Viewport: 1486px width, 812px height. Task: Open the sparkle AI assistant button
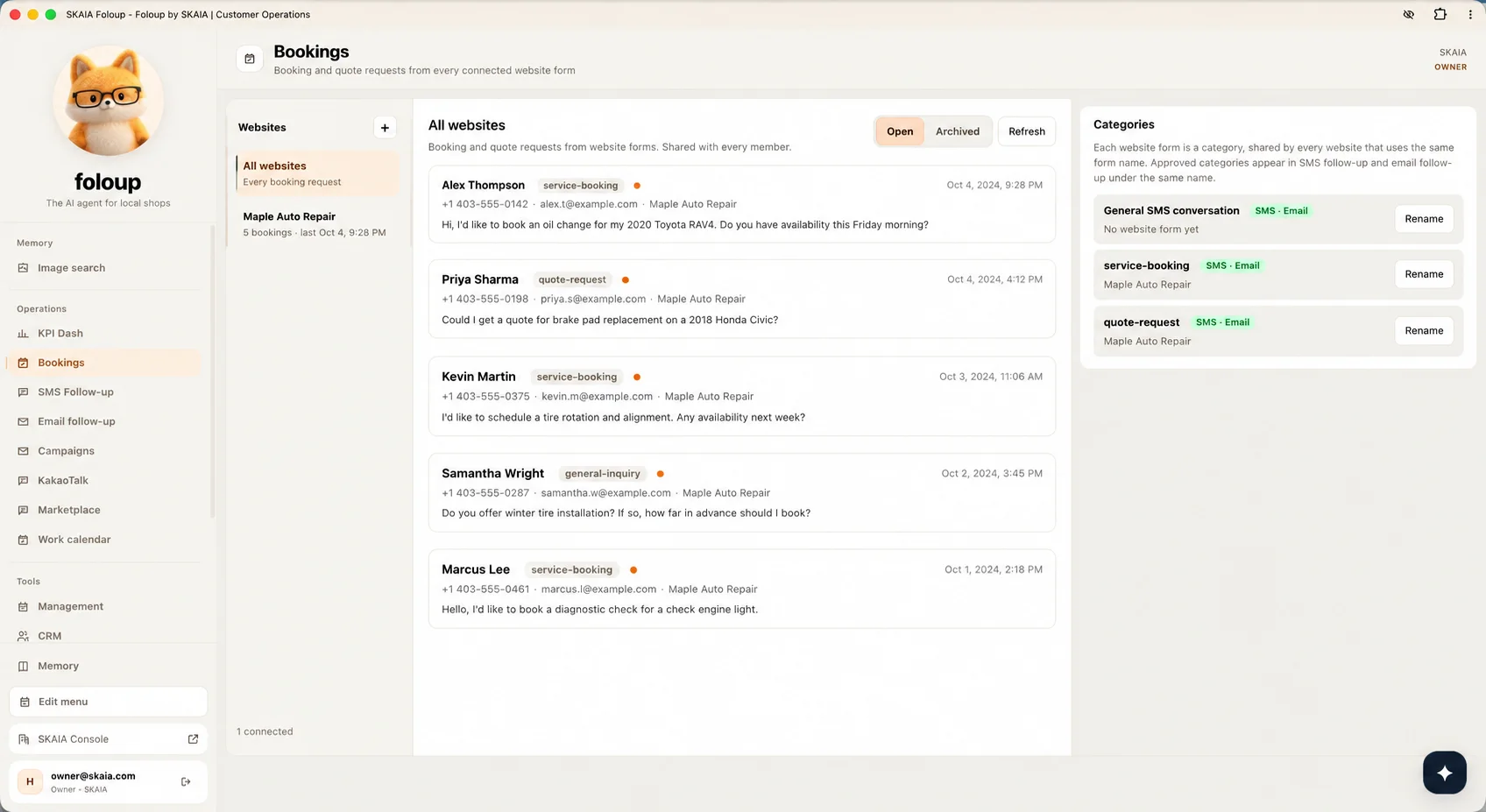coord(1445,773)
